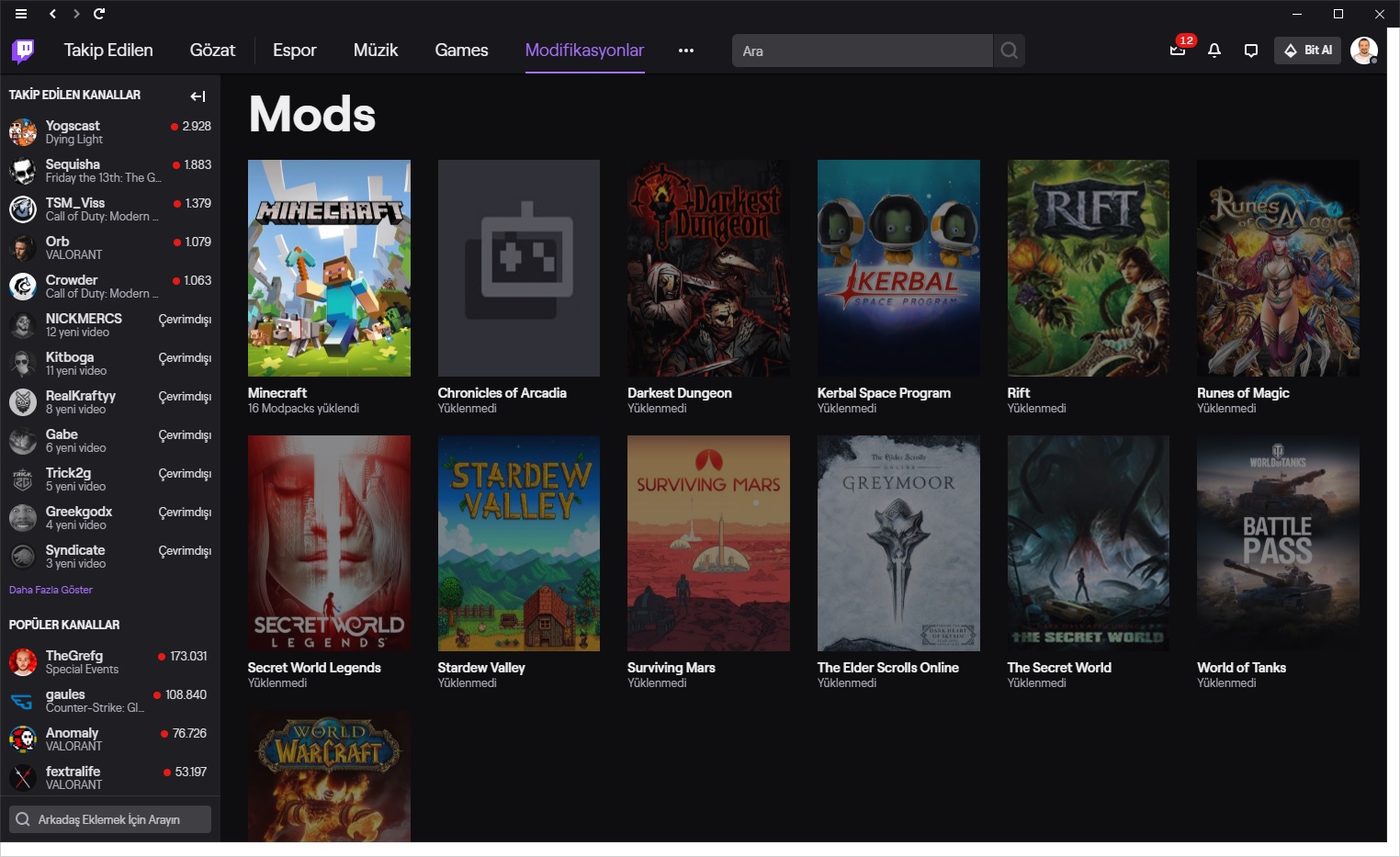The width and height of the screenshot is (1400, 857).
Task: Open The Secret World cover
Action: click(1089, 543)
